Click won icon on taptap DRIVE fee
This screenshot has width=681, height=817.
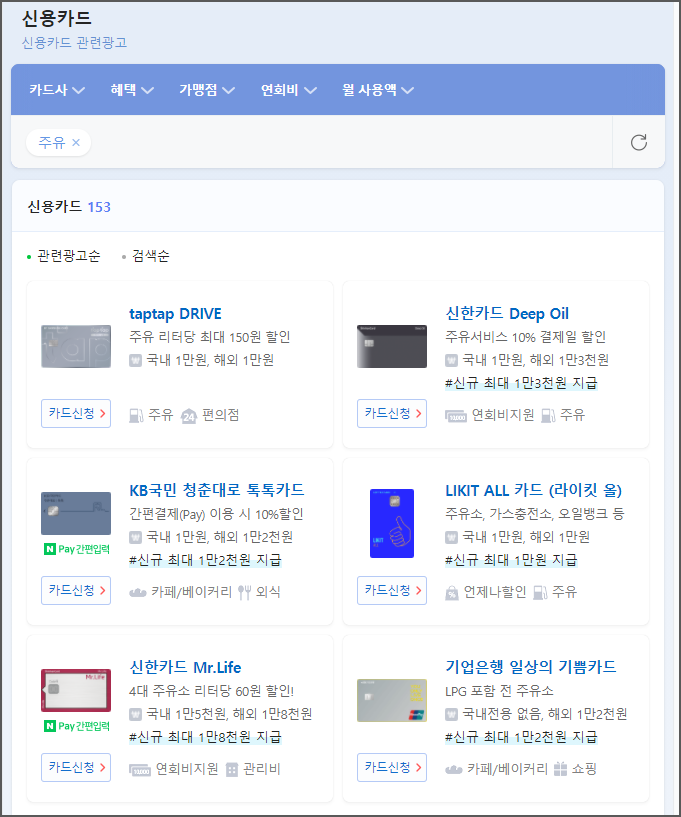point(135,360)
